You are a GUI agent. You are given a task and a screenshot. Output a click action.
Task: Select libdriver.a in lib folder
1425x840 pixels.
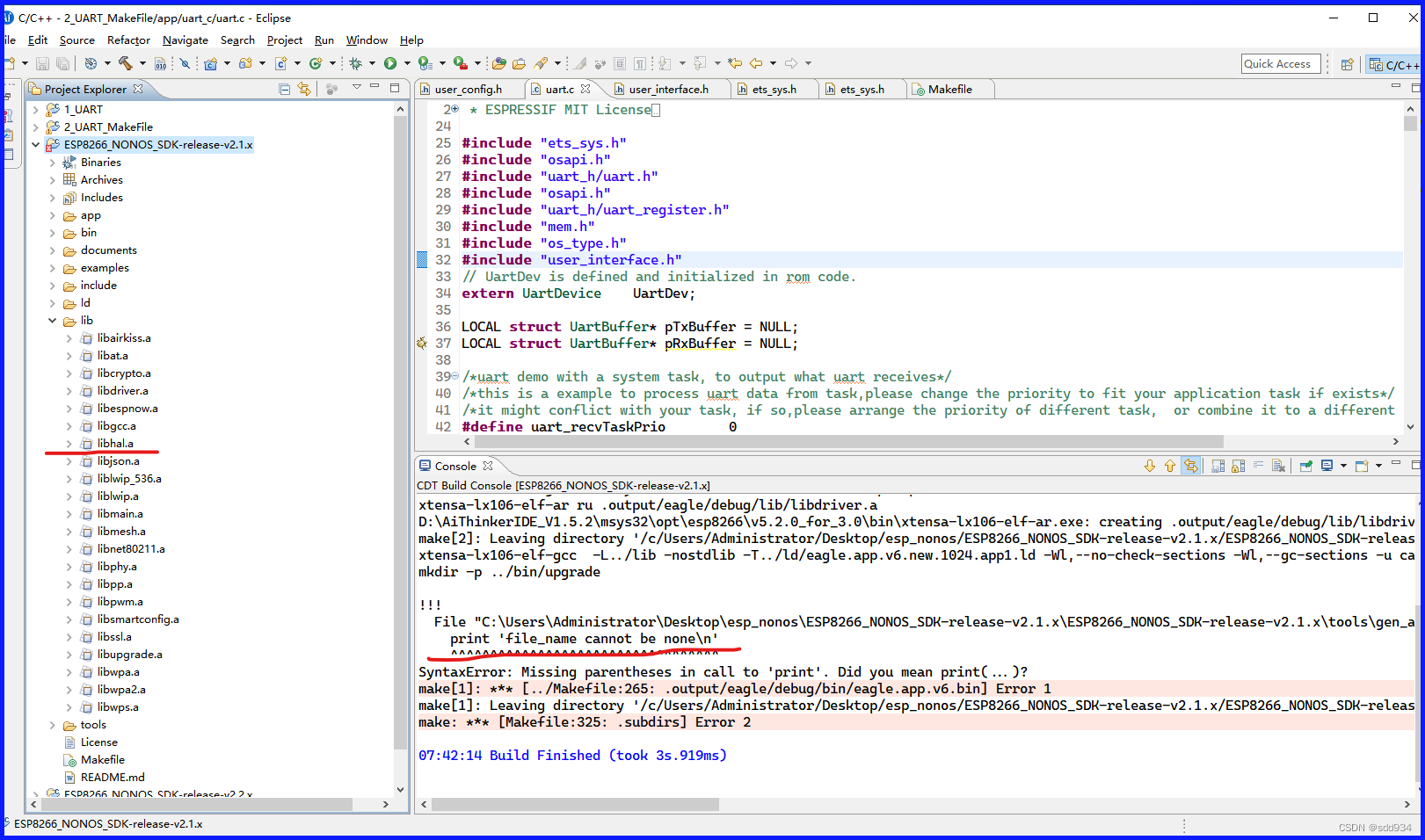click(122, 391)
